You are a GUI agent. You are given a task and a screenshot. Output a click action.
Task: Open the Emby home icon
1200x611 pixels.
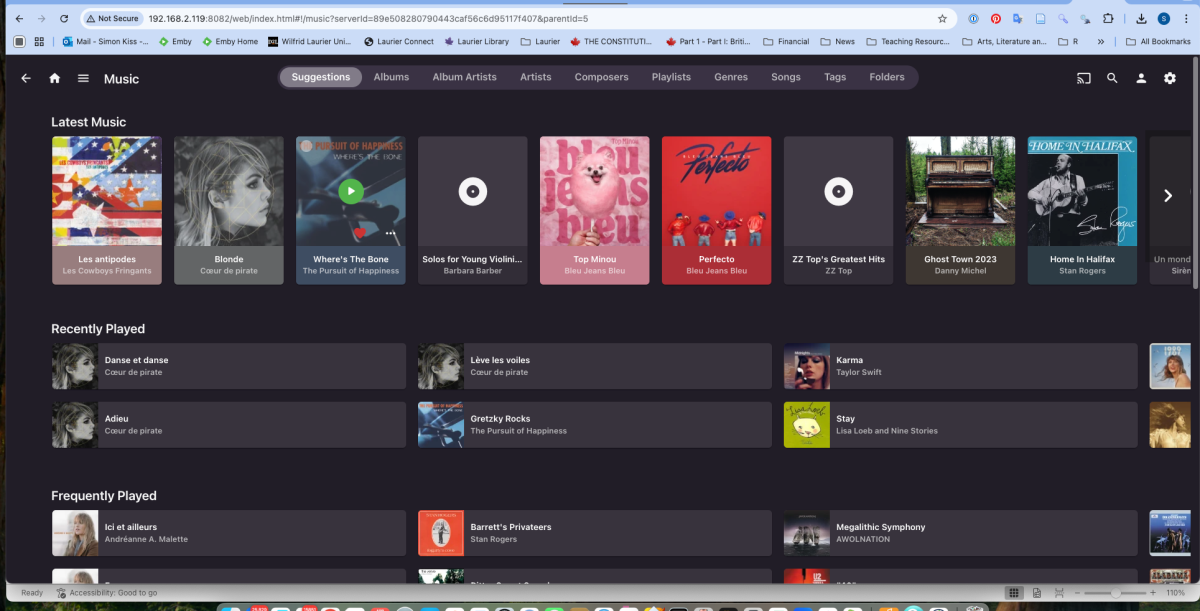coord(55,78)
